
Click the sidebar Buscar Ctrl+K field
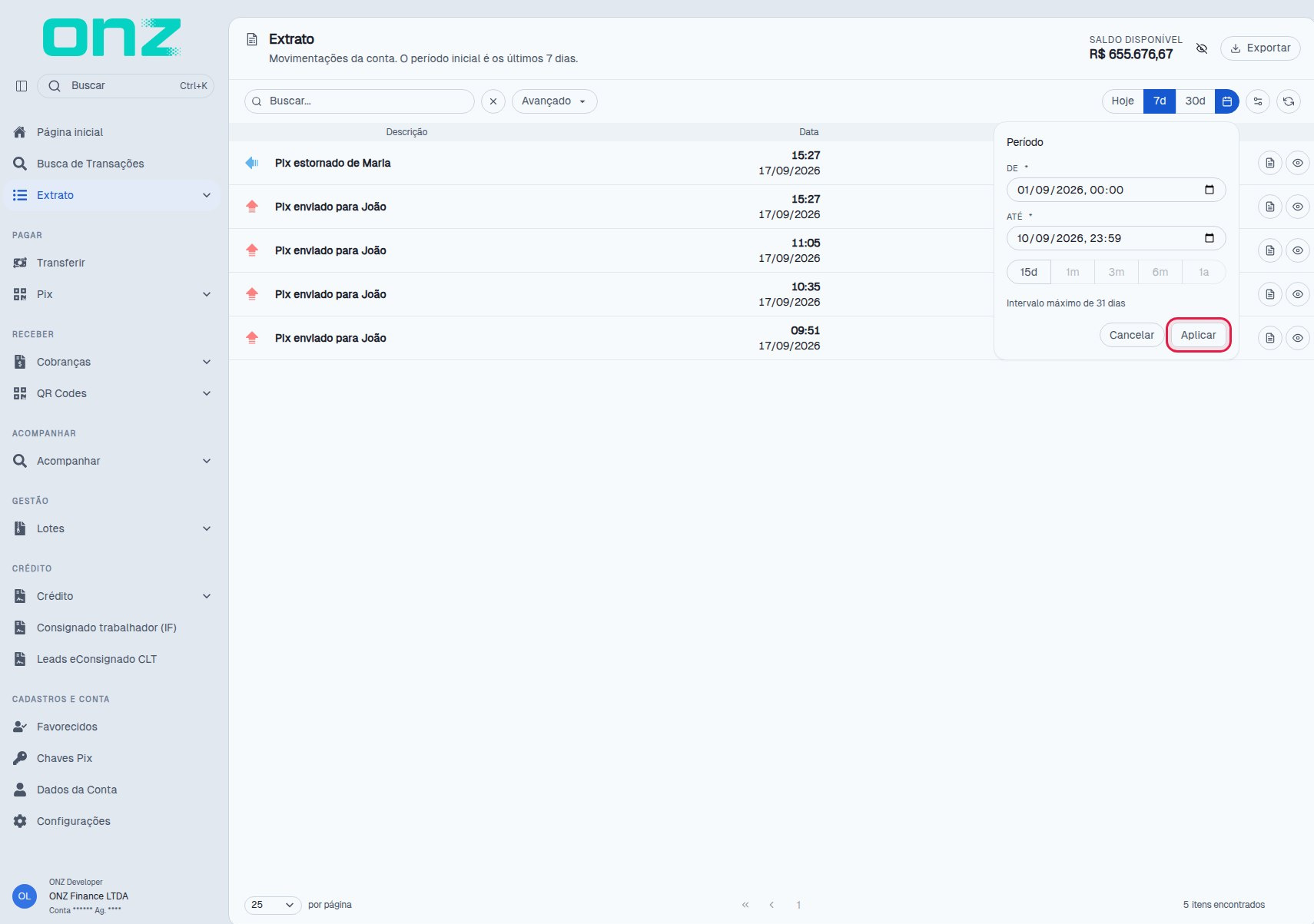[x=125, y=86]
